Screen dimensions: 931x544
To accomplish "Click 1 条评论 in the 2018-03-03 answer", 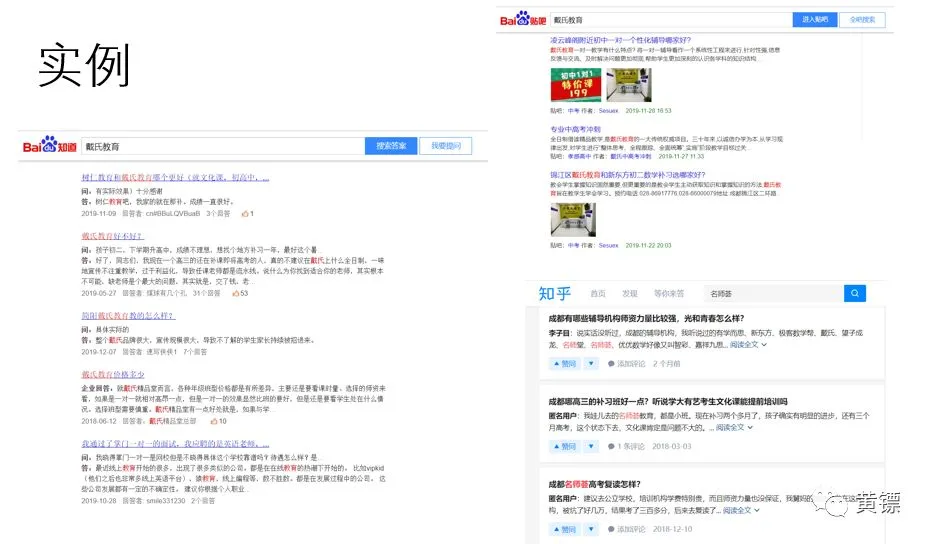I will point(631,446).
